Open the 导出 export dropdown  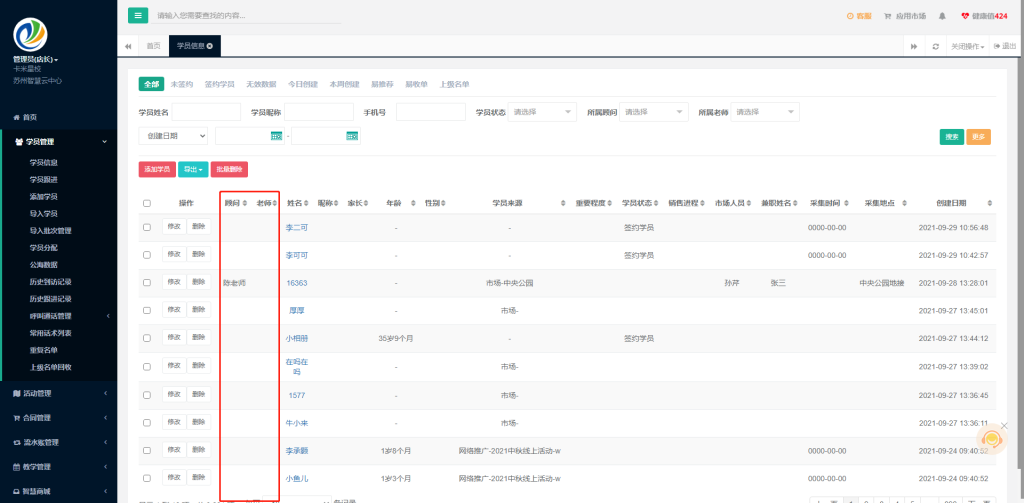tap(193, 169)
